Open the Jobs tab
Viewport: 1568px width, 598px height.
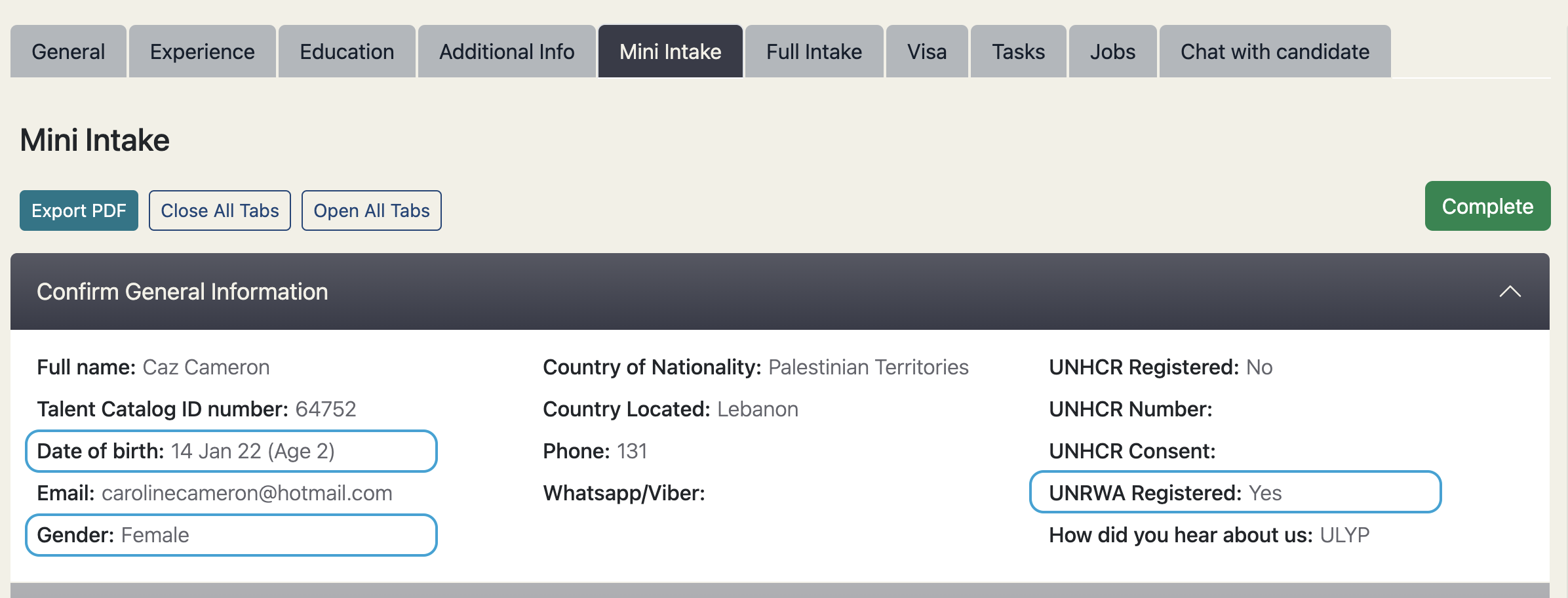(x=1112, y=52)
